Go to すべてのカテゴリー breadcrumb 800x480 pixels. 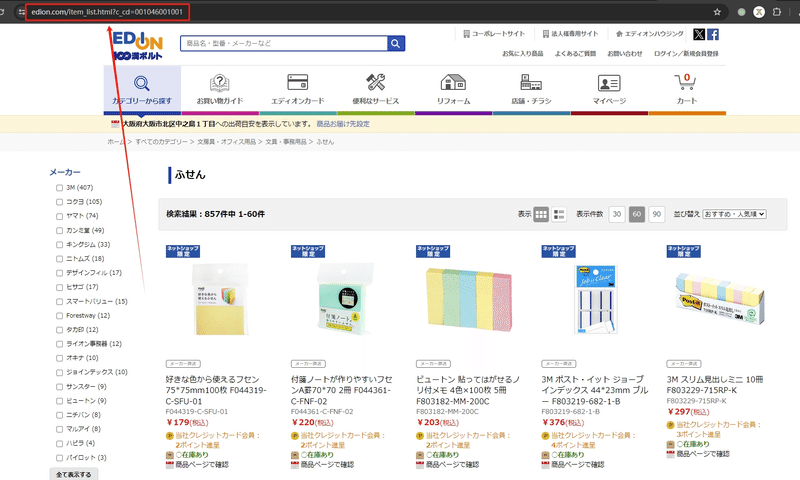click(161, 142)
